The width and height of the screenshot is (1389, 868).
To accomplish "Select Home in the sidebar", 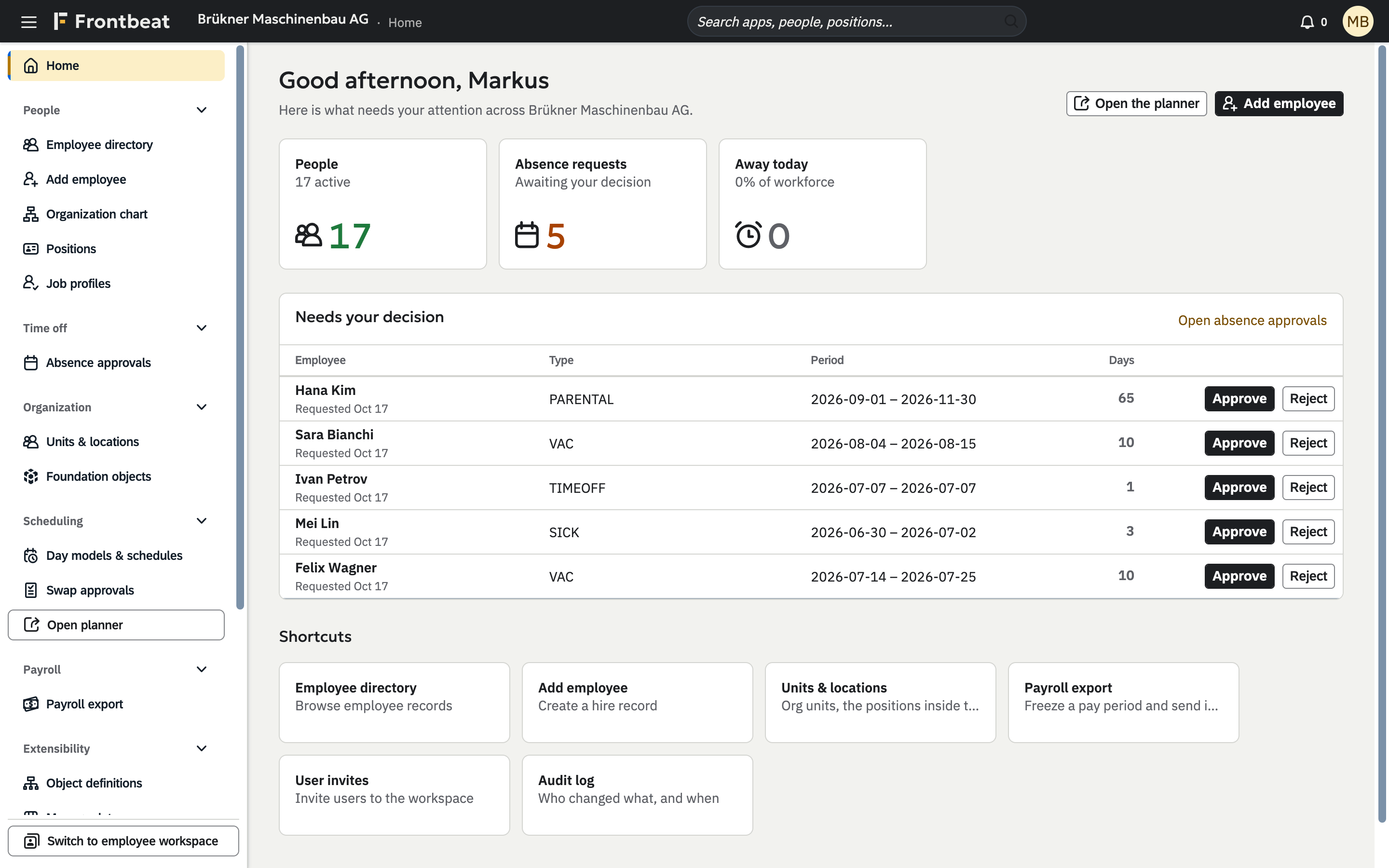I will tap(116, 66).
